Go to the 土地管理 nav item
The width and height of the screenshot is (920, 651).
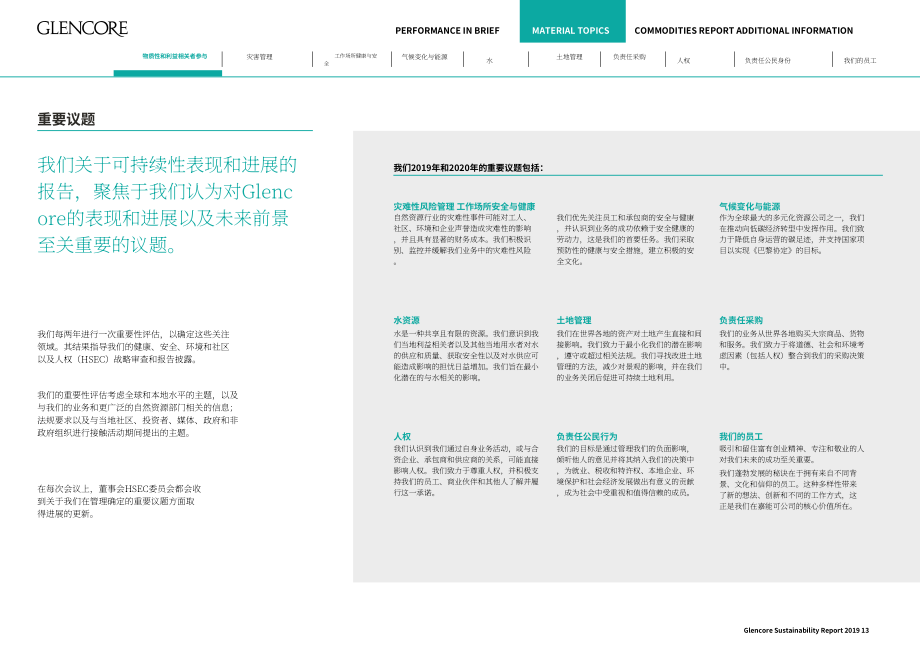click(x=569, y=57)
